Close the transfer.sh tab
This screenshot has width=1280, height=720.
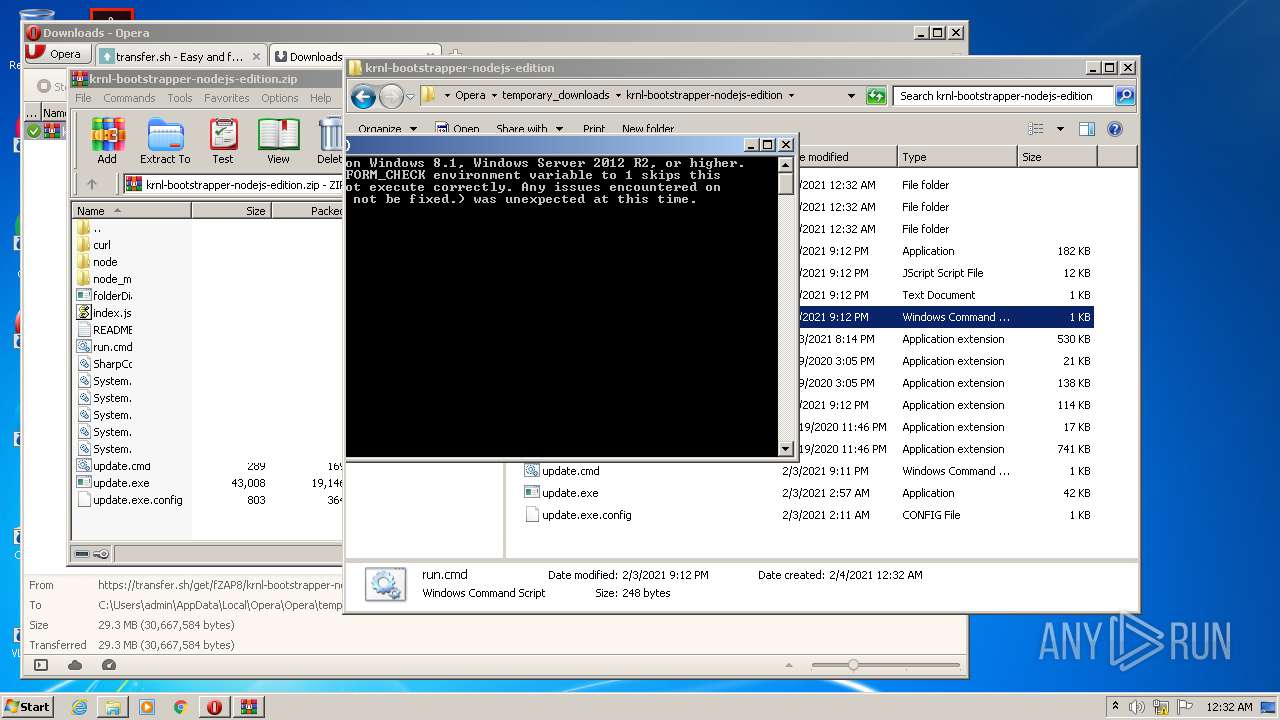[x=257, y=57]
